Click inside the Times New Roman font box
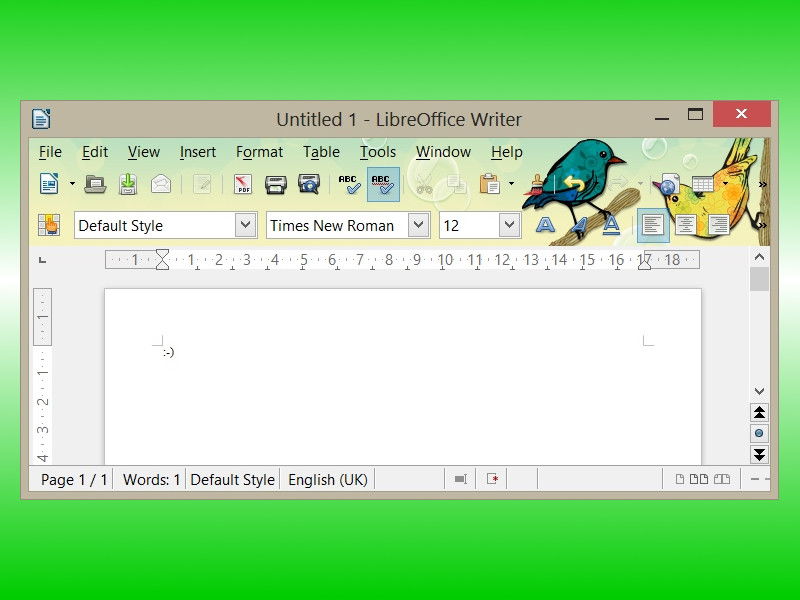The width and height of the screenshot is (800, 600). pos(337,225)
